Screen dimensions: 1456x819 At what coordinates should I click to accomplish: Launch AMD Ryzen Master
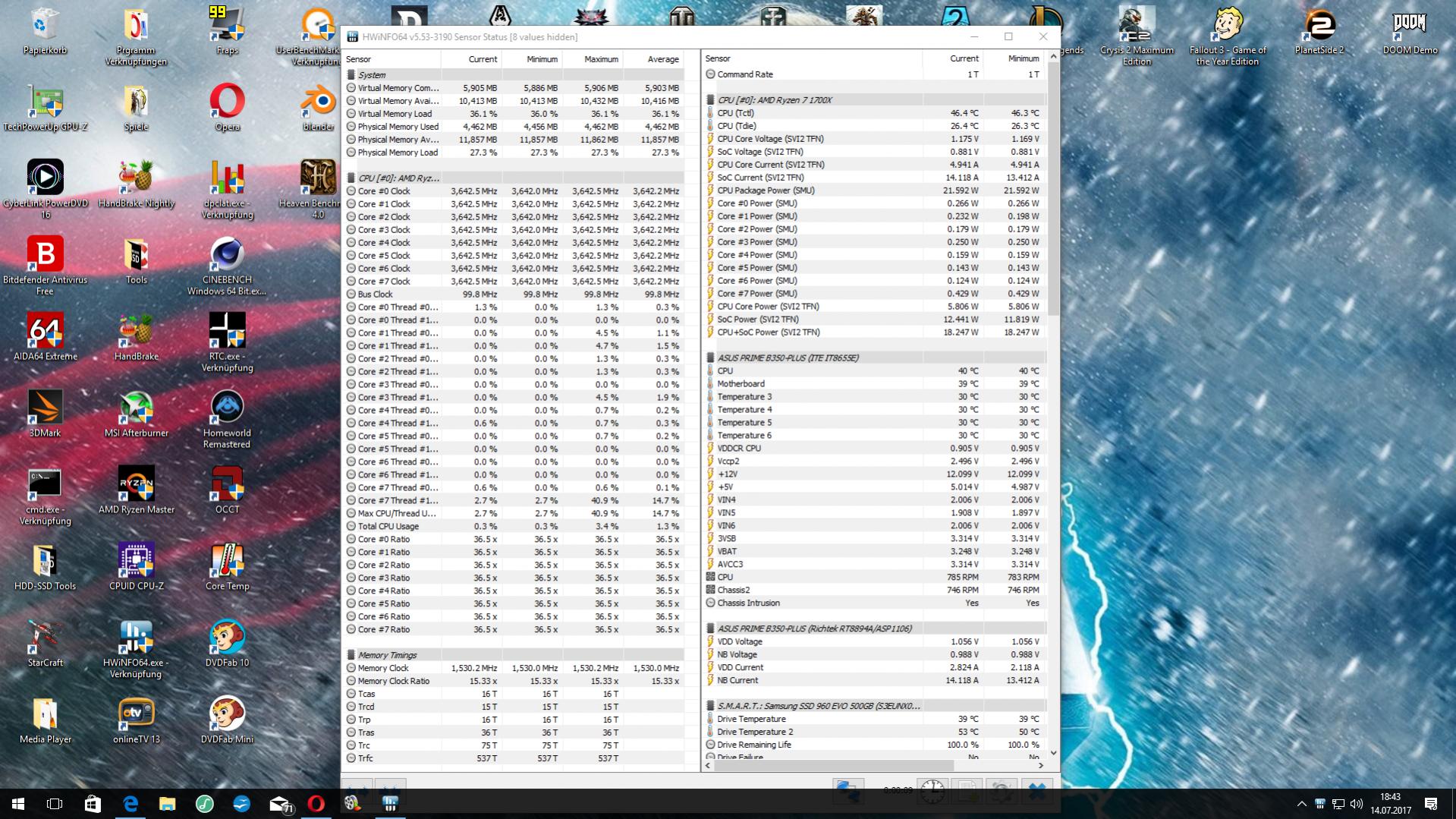[x=136, y=490]
